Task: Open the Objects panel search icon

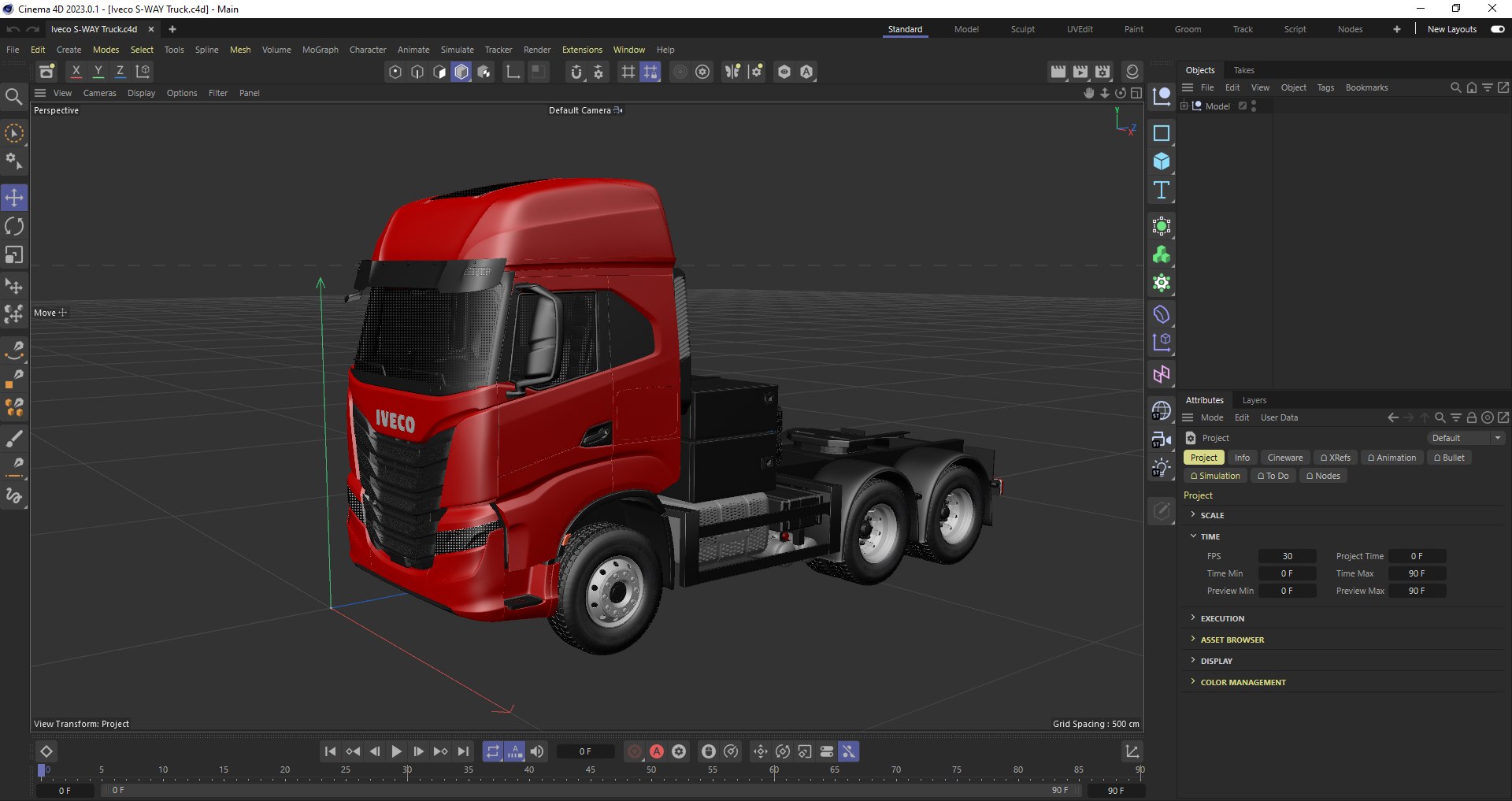Action: tap(1455, 87)
